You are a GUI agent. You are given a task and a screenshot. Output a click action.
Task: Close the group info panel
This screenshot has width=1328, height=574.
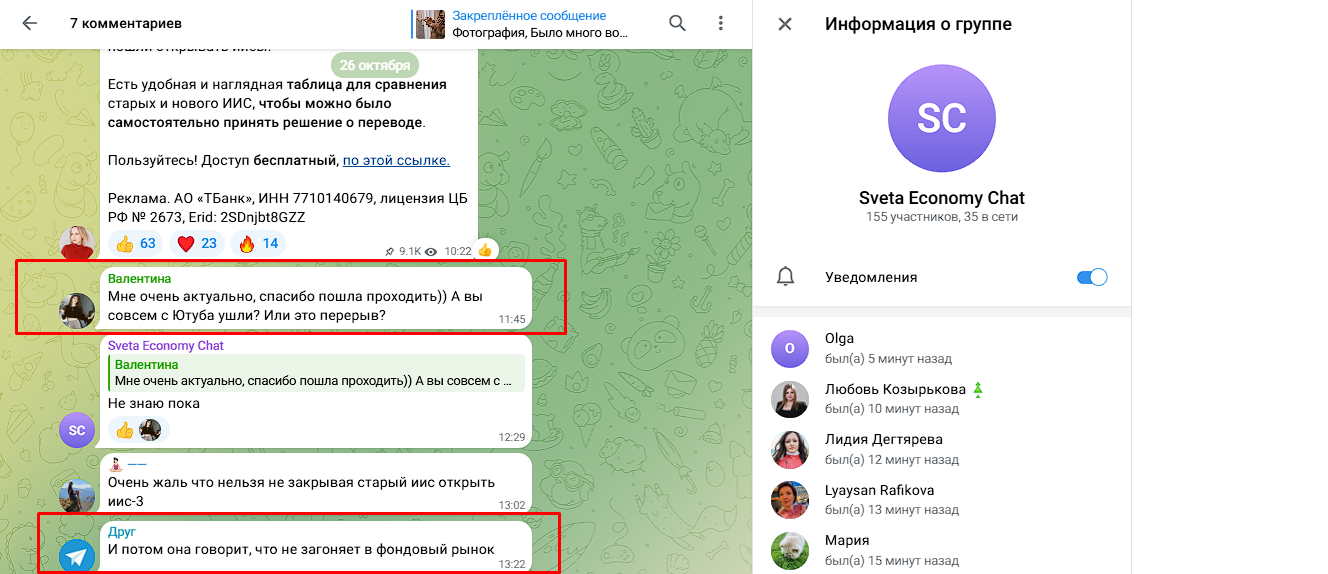click(785, 24)
